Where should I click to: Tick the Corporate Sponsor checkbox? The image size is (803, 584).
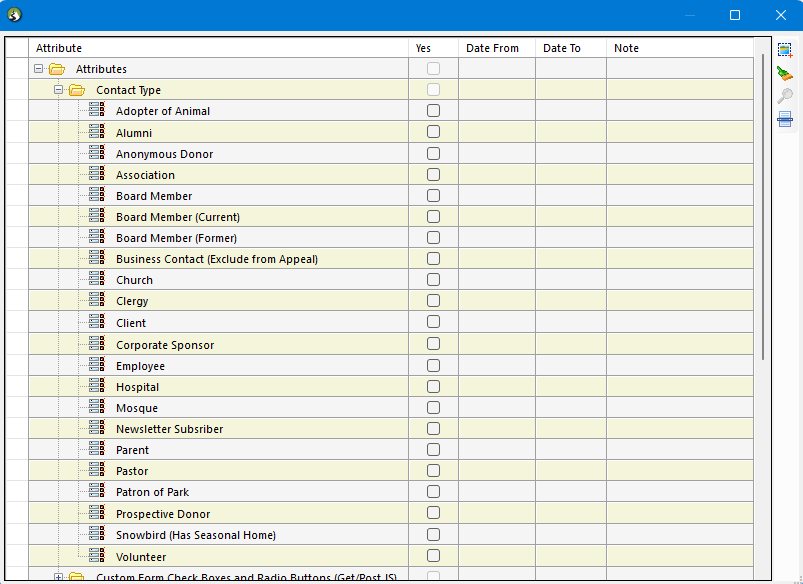point(433,344)
